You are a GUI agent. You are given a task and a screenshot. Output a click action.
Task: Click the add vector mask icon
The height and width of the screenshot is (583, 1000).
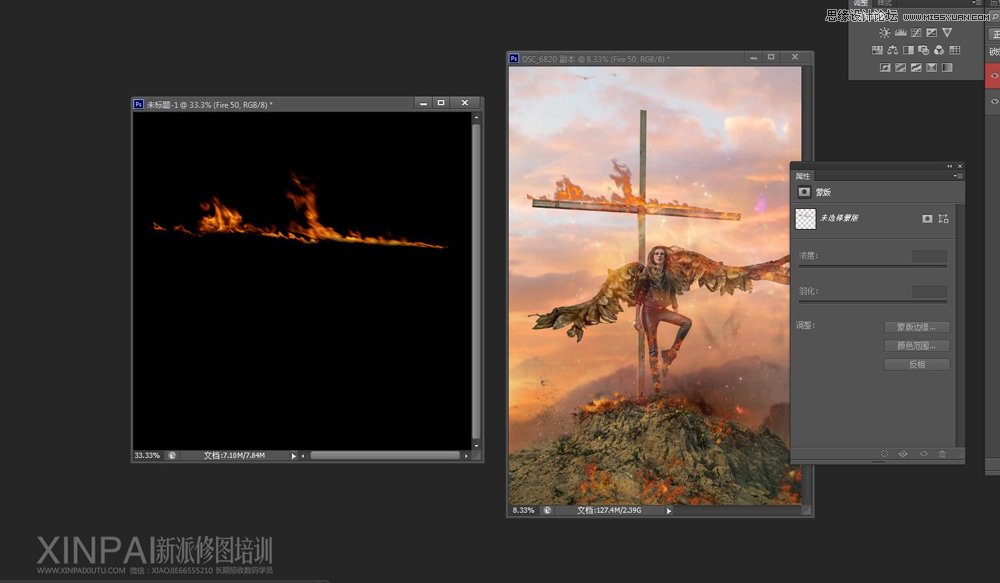pyautogui.click(x=944, y=219)
